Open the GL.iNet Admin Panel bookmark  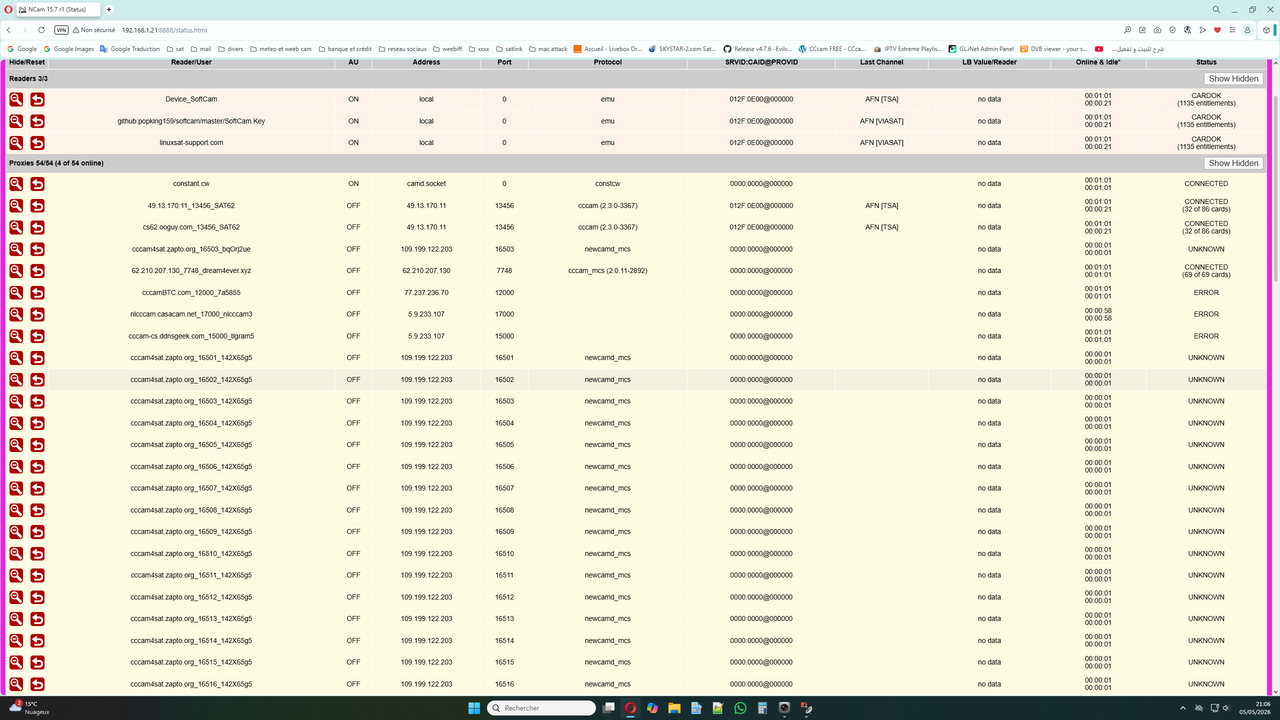(x=981, y=48)
